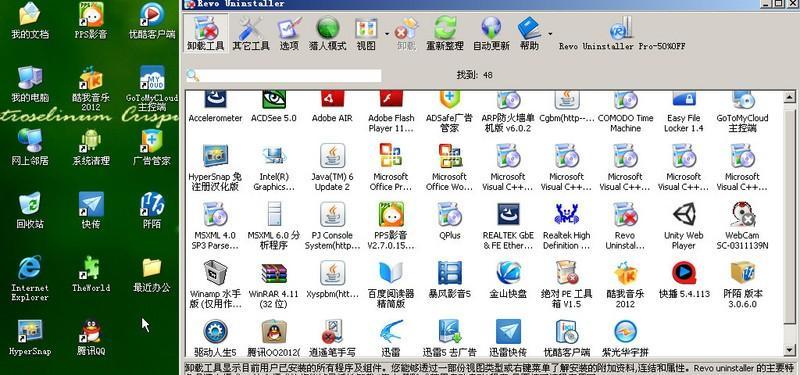800x375 pixels.
Task: Select Revo Uninstal... program entry
Action: coord(625,226)
